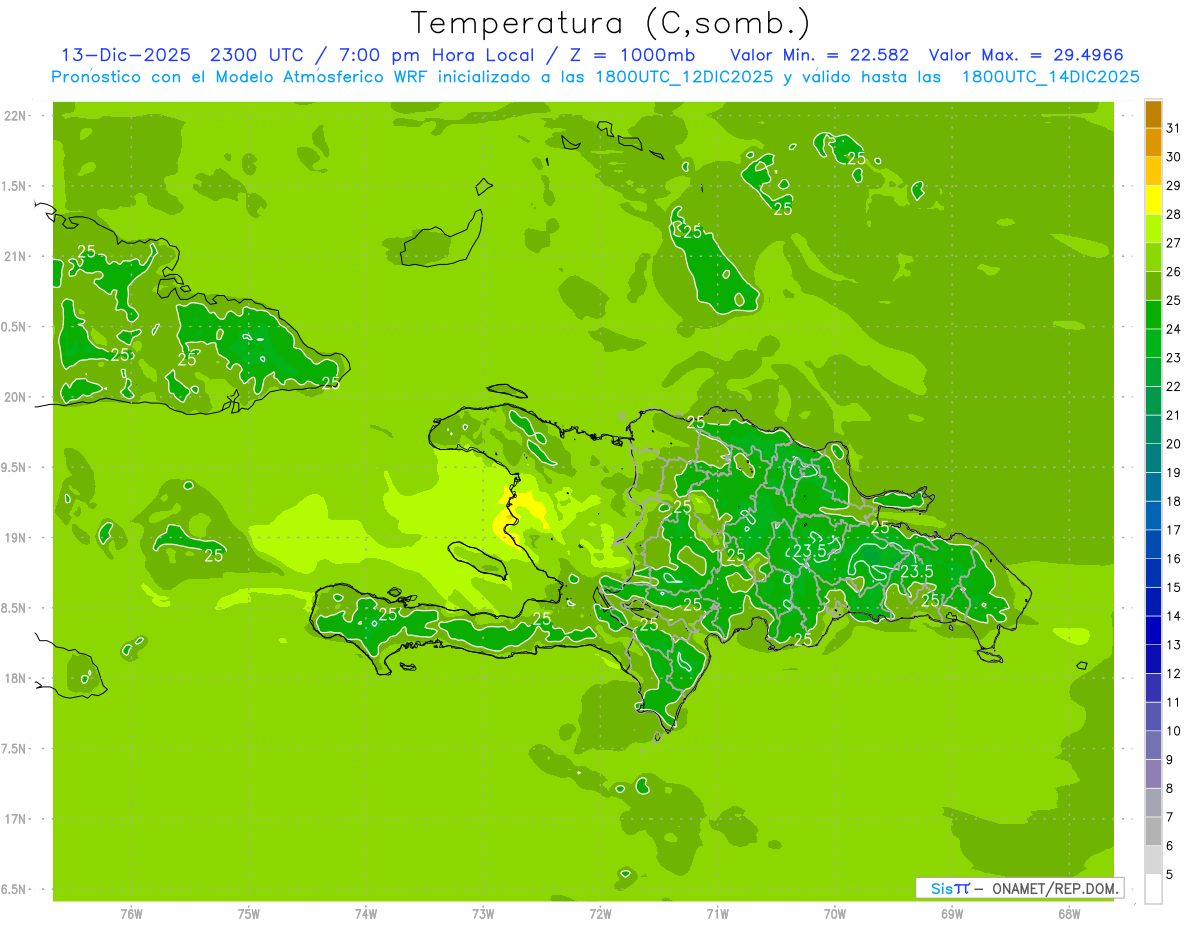1200x927 pixels.
Task: Click the legend value "28"
Action: point(1173,214)
